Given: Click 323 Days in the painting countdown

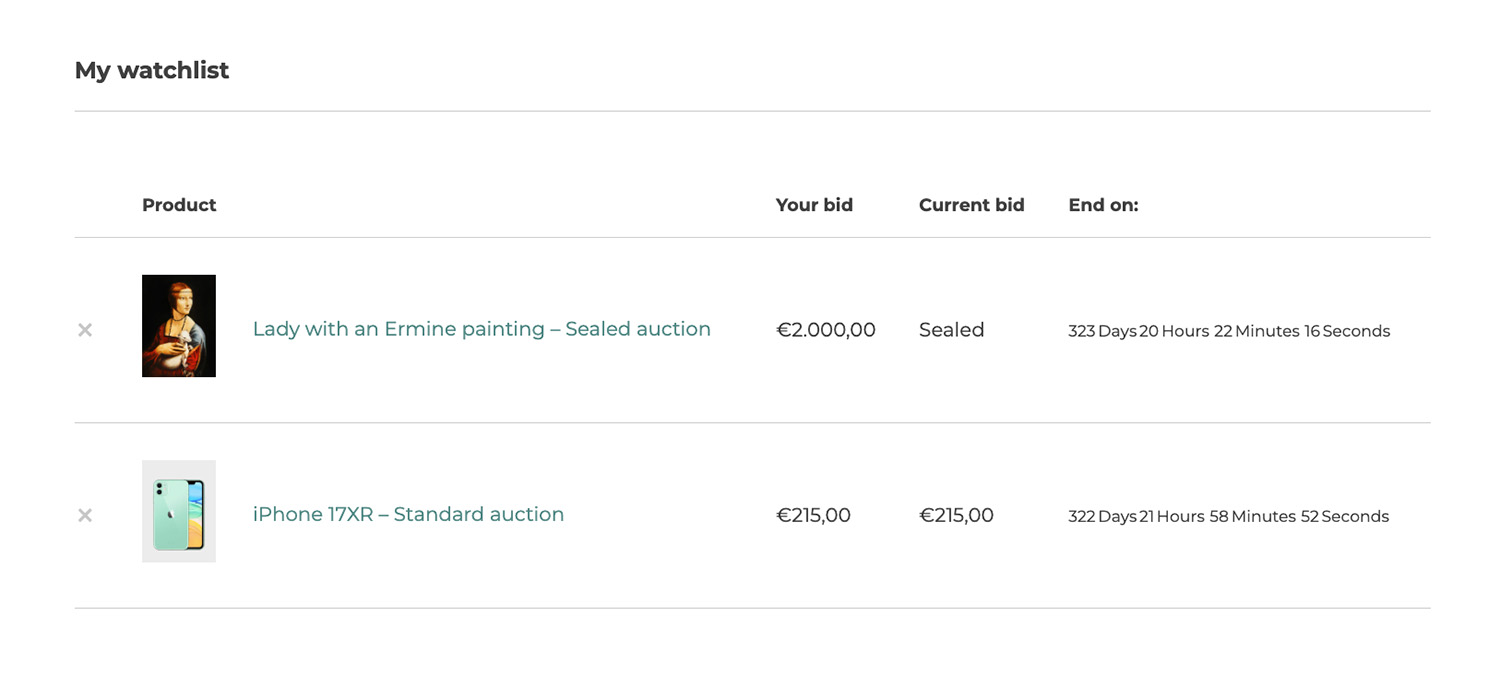Looking at the screenshot, I should pos(1101,331).
